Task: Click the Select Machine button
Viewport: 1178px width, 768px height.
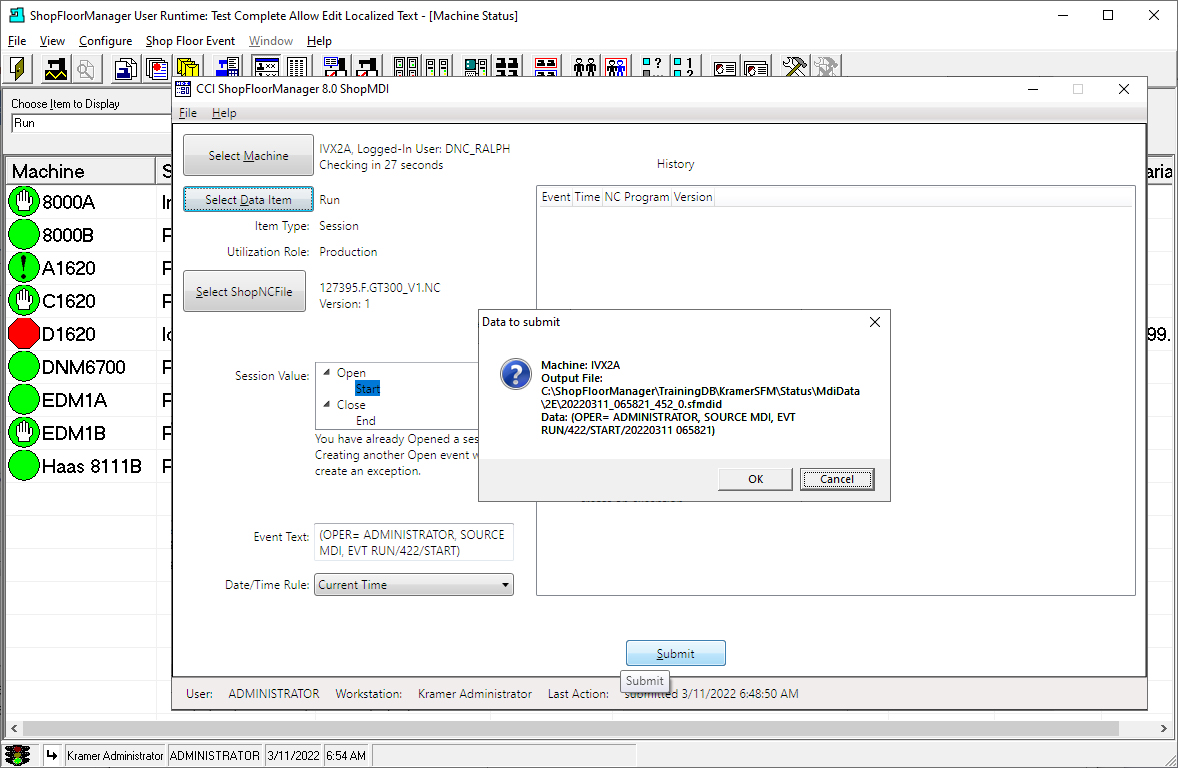Action: 248,156
